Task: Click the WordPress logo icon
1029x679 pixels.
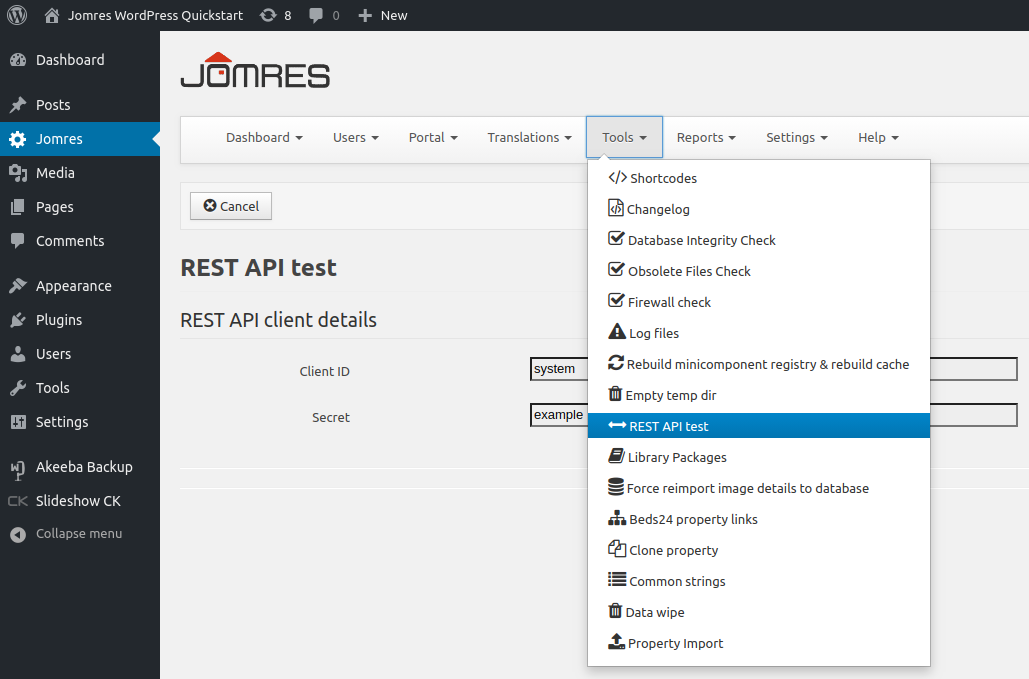Action: tap(16, 15)
